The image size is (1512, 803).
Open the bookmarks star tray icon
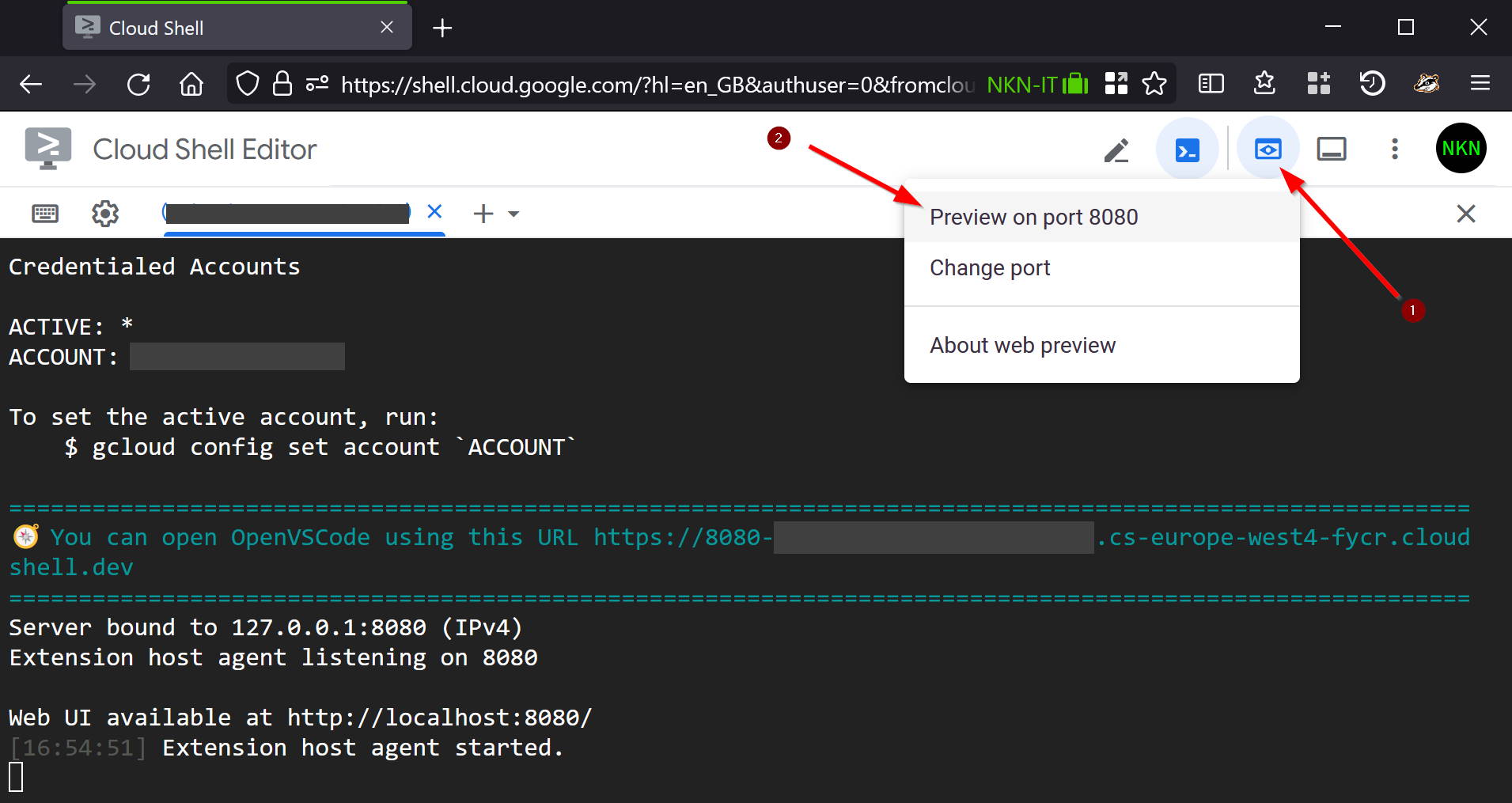(x=1264, y=83)
